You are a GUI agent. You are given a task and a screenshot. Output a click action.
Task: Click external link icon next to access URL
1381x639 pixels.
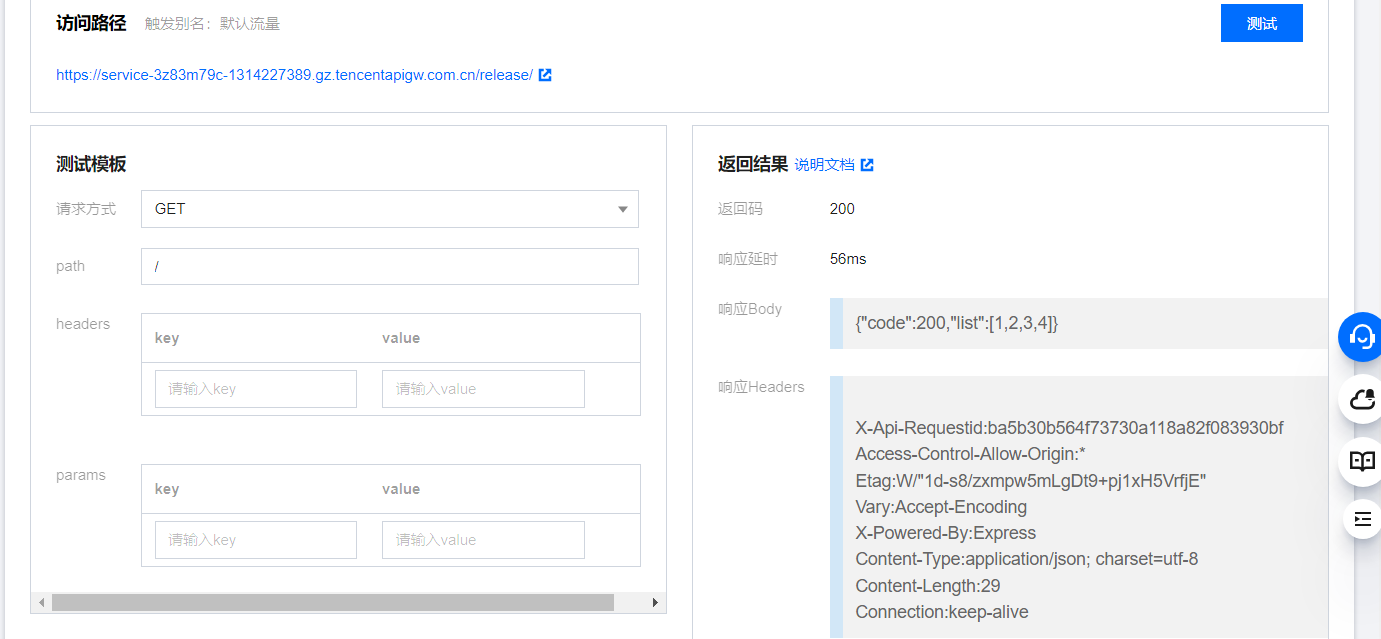tap(545, 75)
